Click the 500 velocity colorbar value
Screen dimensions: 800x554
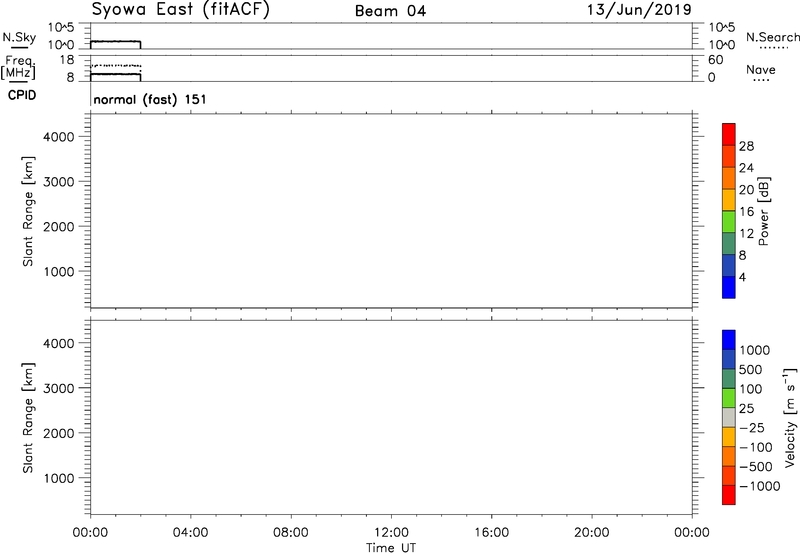point(750,369)
